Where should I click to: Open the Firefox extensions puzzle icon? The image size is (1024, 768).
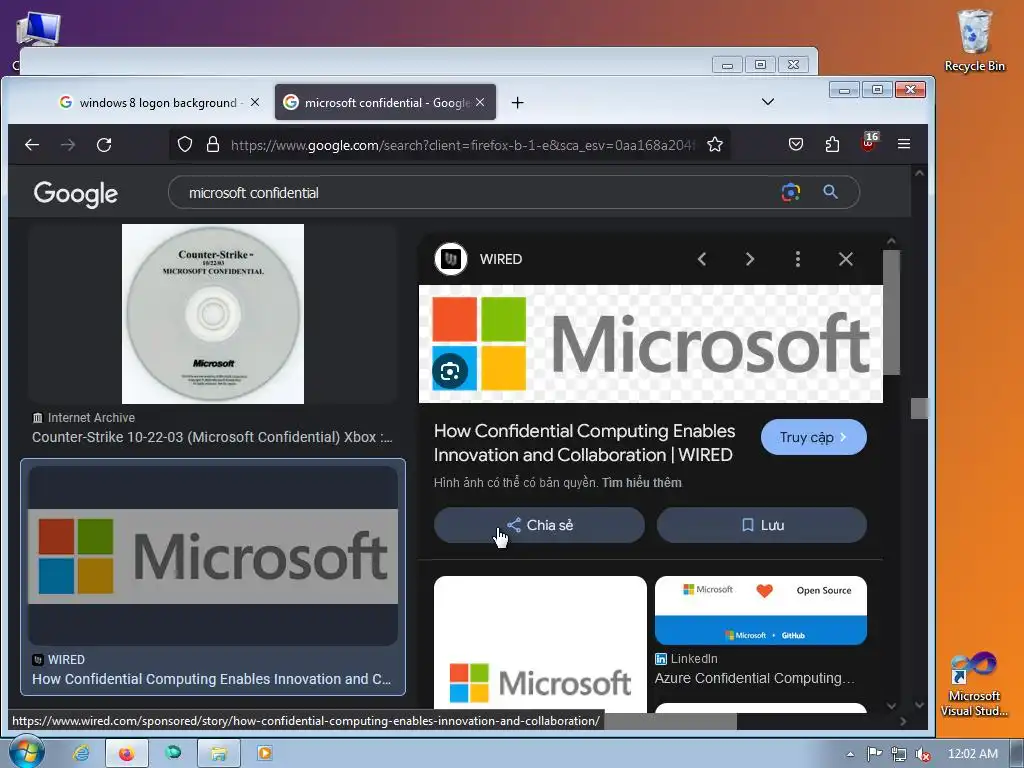pyautogui.click(x=832, y=144)
